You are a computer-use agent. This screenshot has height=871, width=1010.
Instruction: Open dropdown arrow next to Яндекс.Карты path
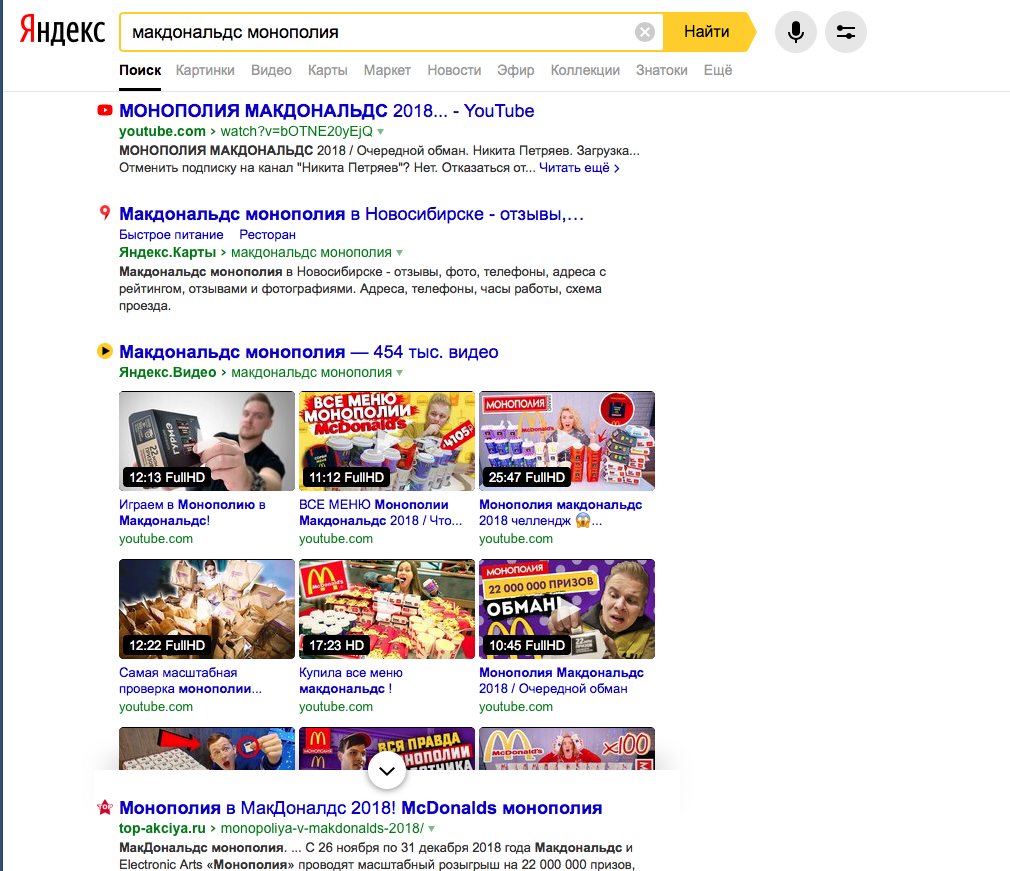coord(399,253)
